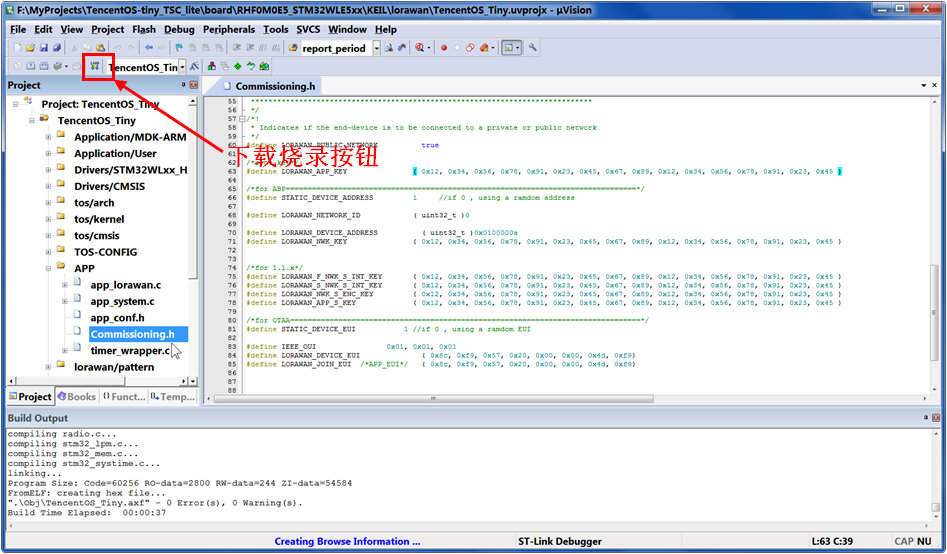This screenshot has height=554, width=947.
Task: Open Options for Target wand icon
Action: pyautogui.click(x=194, y=66)
